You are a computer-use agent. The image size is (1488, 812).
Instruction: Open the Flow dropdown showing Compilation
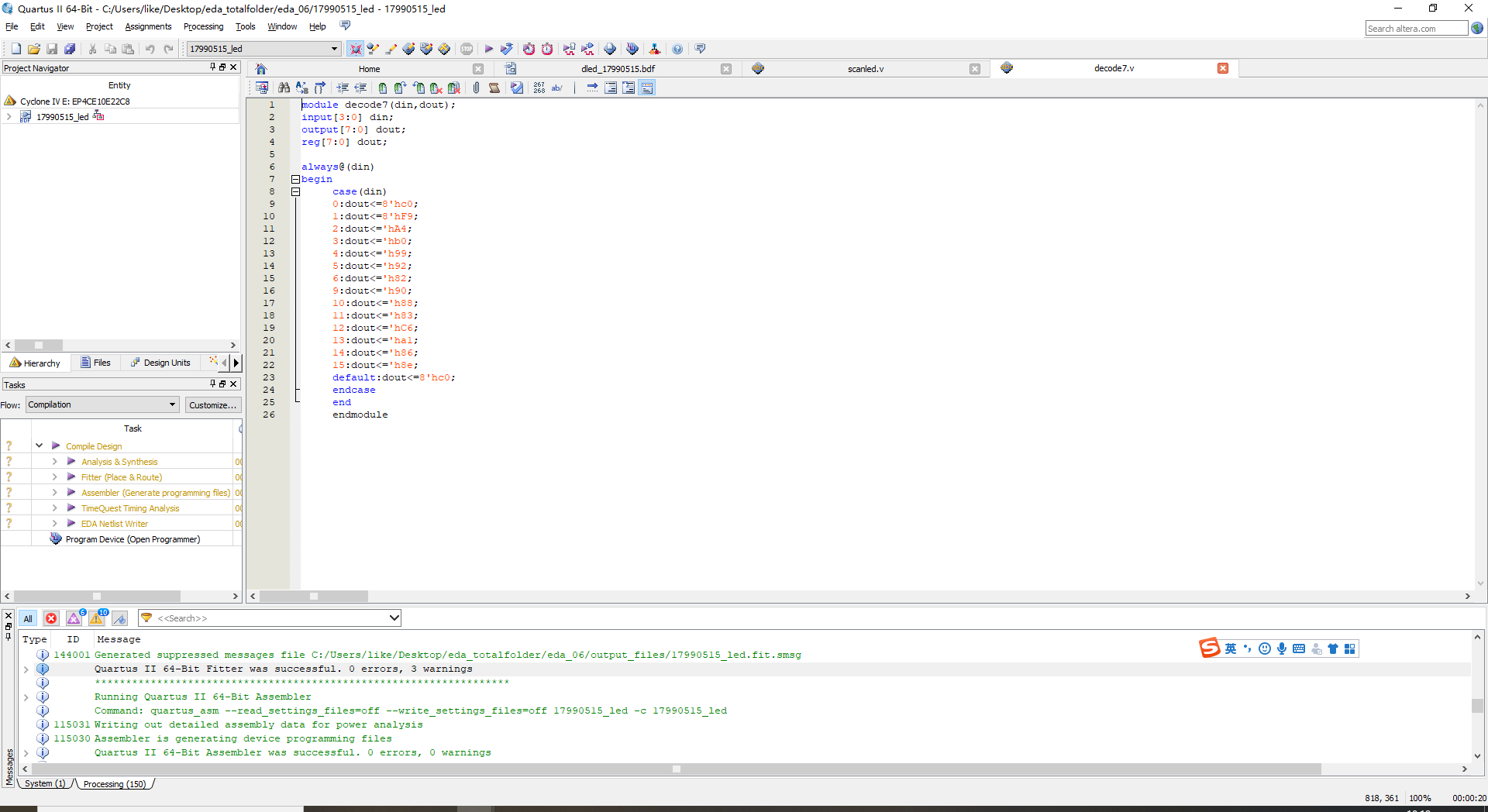(102, 404)
